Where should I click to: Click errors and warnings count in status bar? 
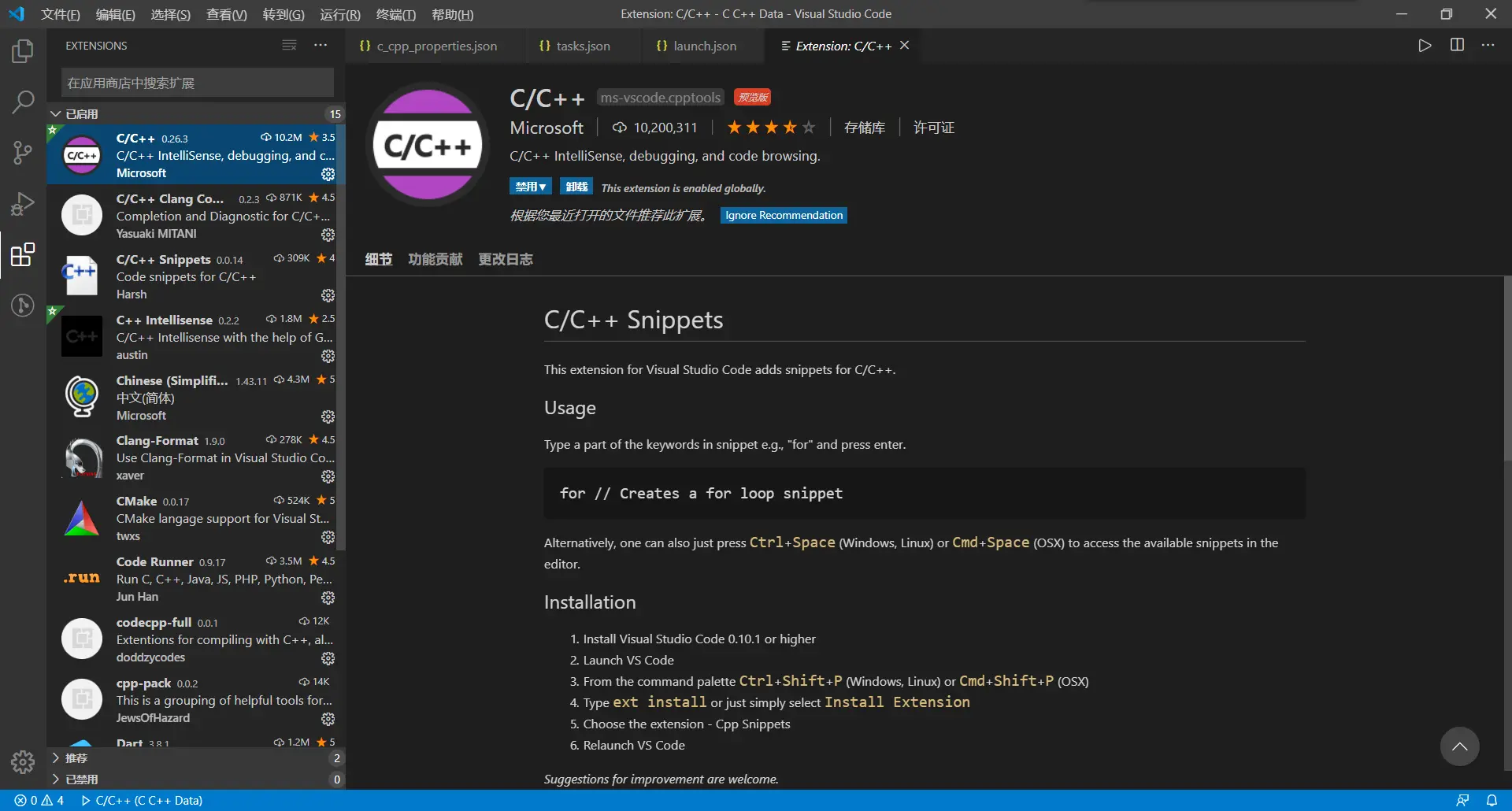[x=39, y=800]
